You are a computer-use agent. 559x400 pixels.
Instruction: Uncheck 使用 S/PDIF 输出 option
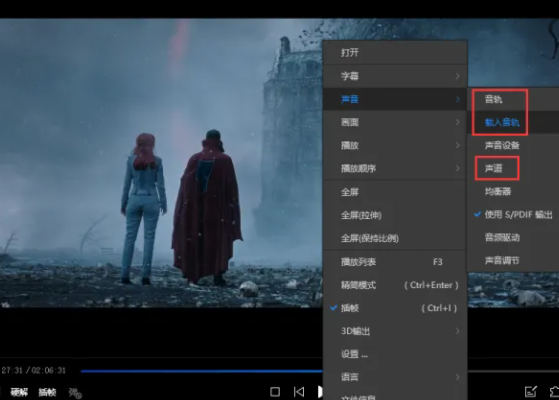(x=513, y=214)
